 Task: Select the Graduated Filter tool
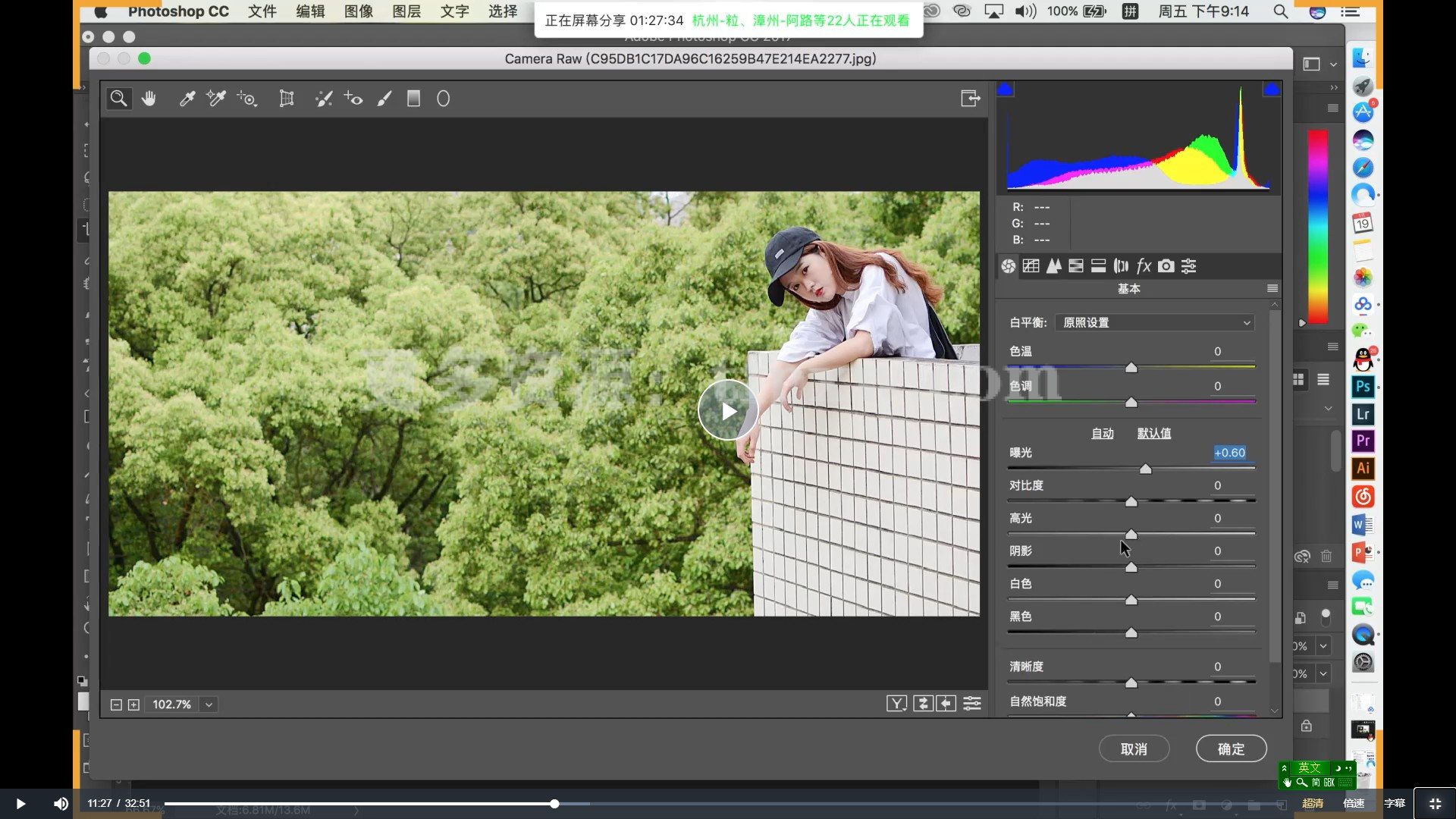[x=413, y=99]
